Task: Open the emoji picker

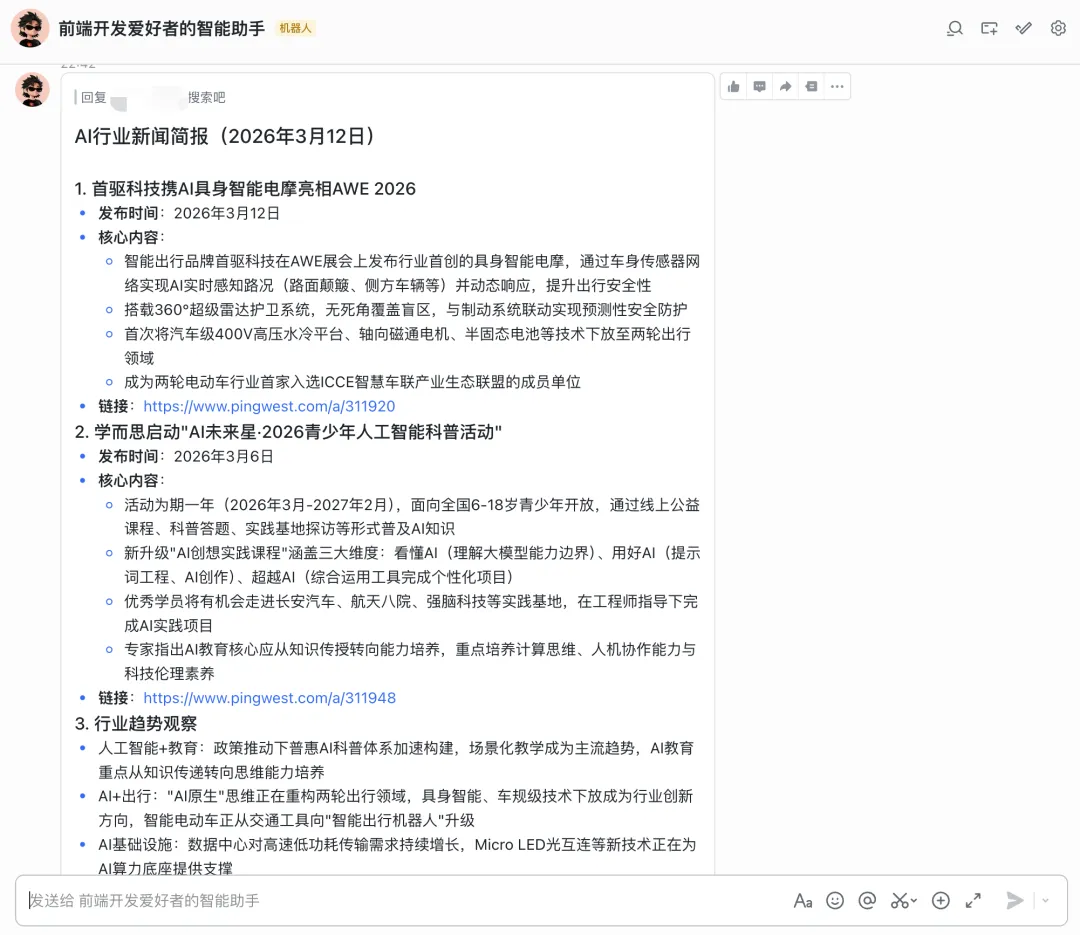Action: (x=835, y=901)
